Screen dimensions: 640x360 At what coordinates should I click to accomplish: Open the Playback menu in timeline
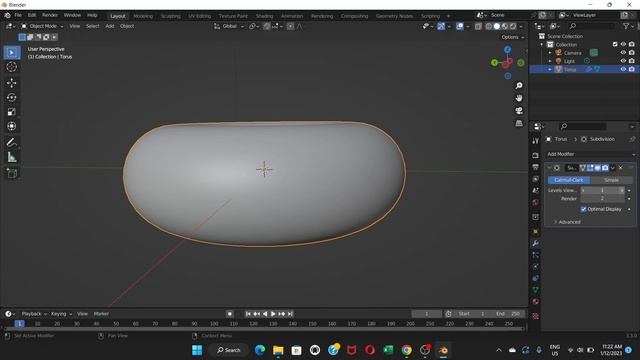33,314
